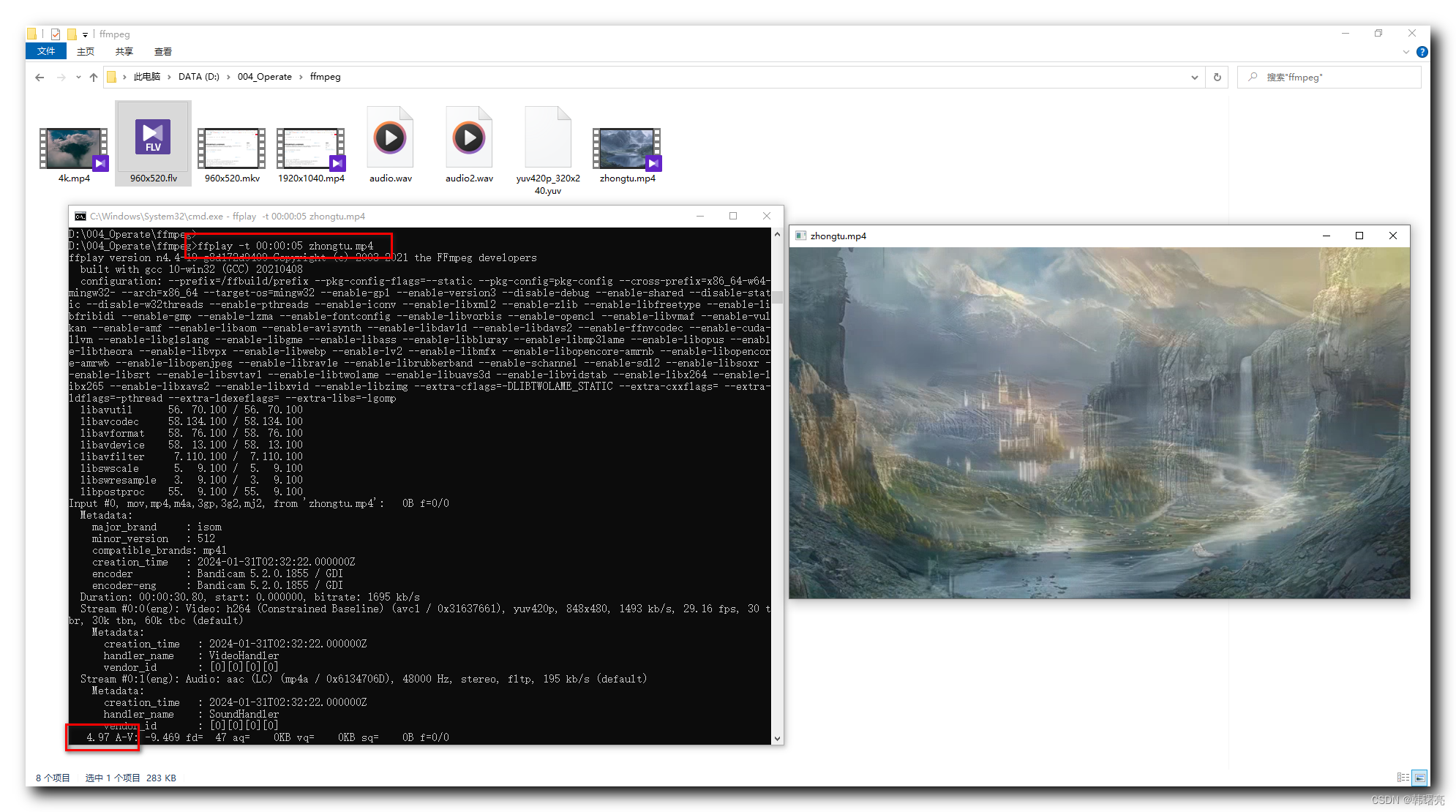Select the 4k.mp4 video file icon
The image size is (1456, 812).
73,148
